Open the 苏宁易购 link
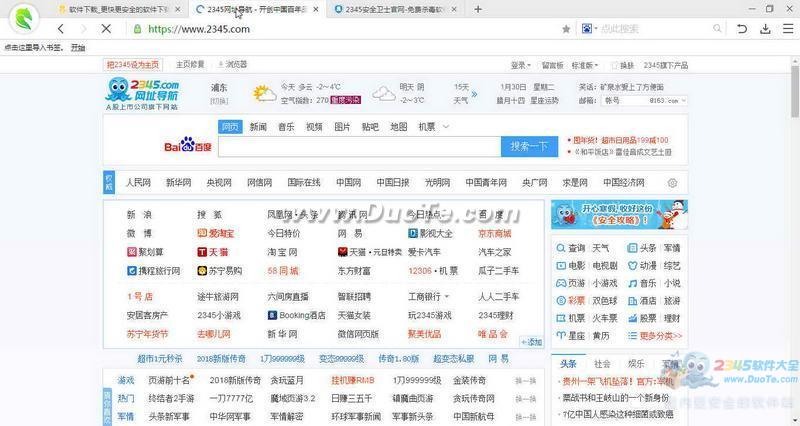Image resolution: width=800 pixels, height=426 pixels. 220,271
